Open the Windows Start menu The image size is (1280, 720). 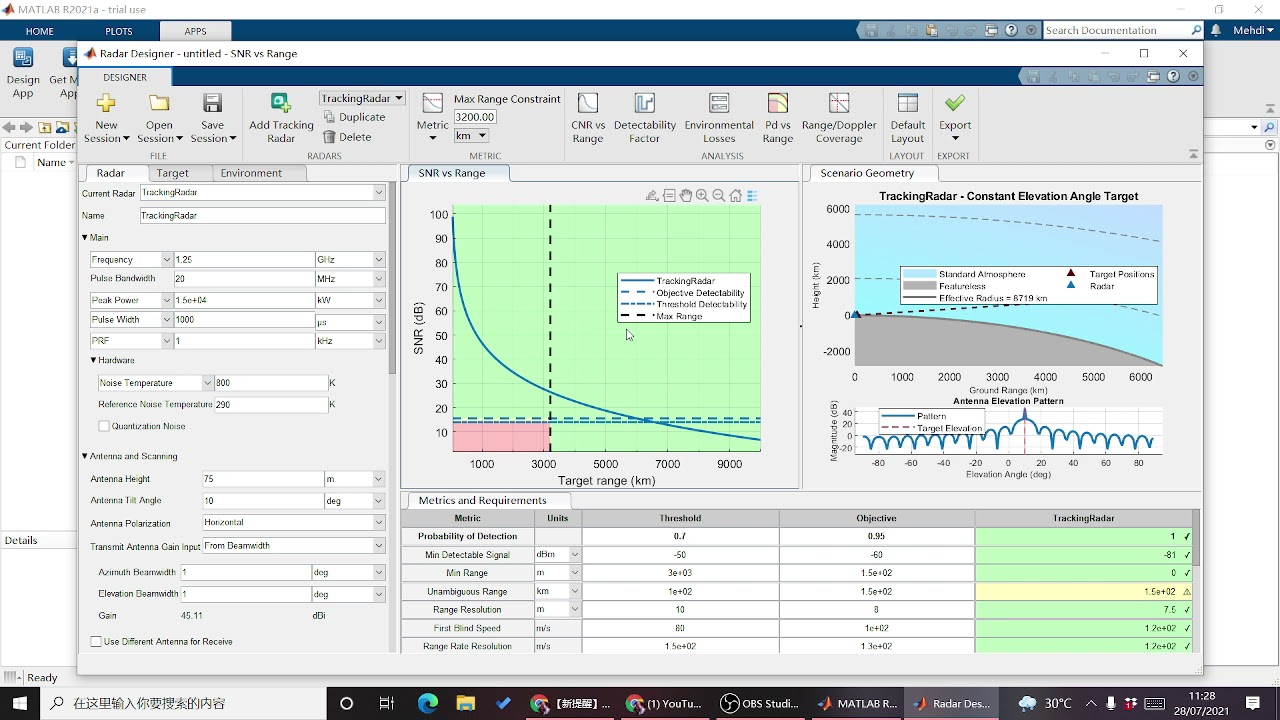click(20, 703)
